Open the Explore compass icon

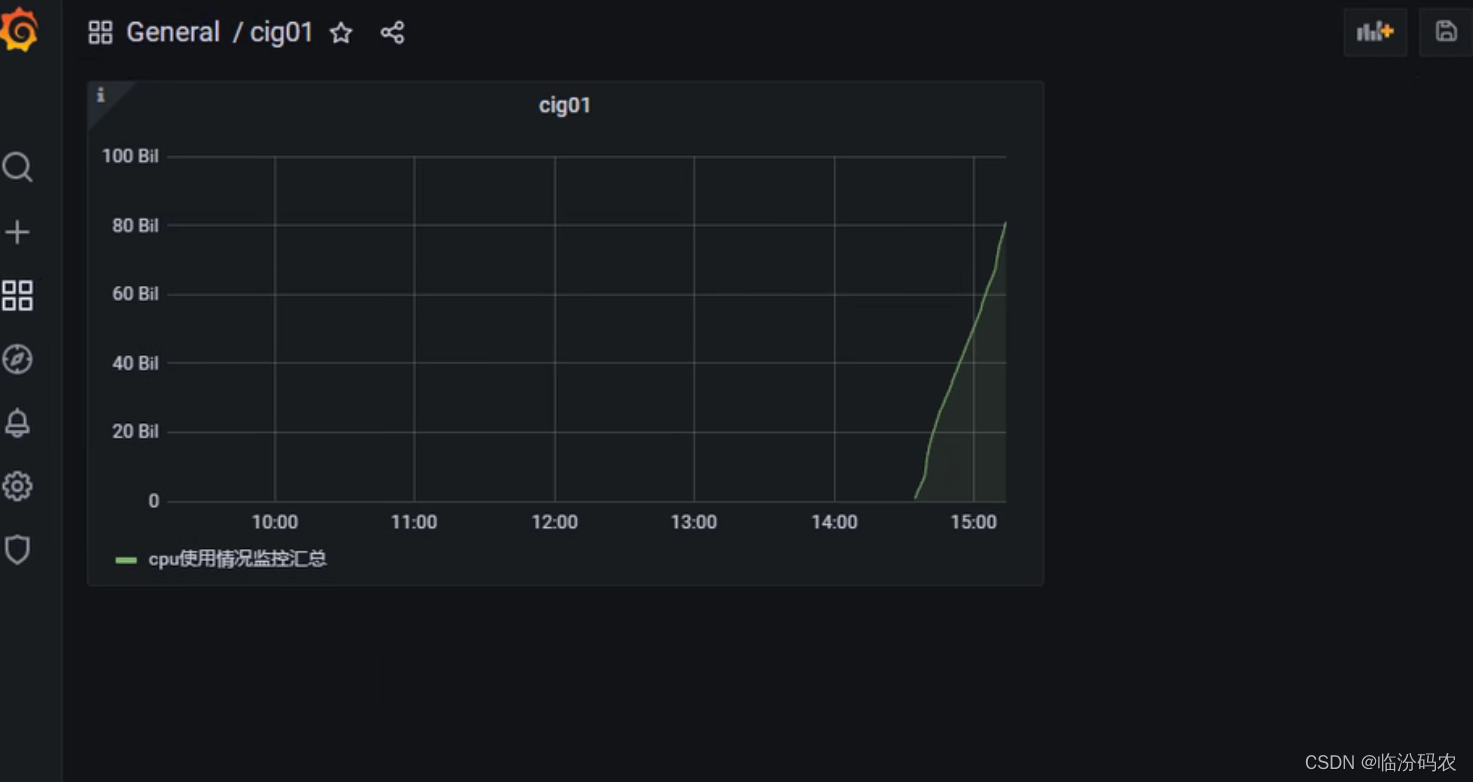pyautogui.click(x=17, y=359)
